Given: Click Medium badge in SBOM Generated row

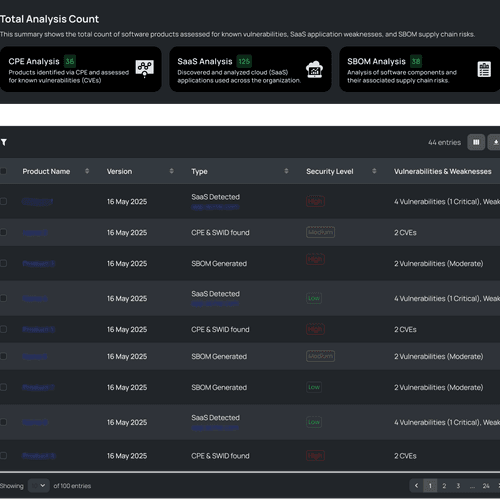Looking at the screenshot, I should coord(320,356).
